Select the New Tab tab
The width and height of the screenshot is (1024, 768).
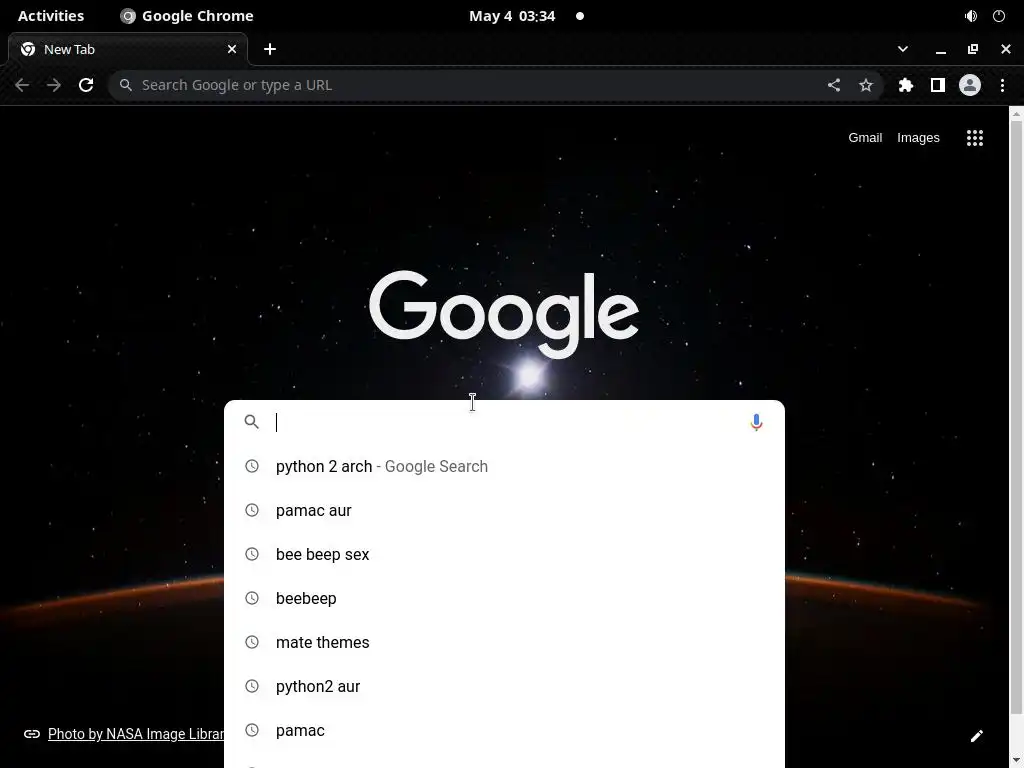click(128, 49)
